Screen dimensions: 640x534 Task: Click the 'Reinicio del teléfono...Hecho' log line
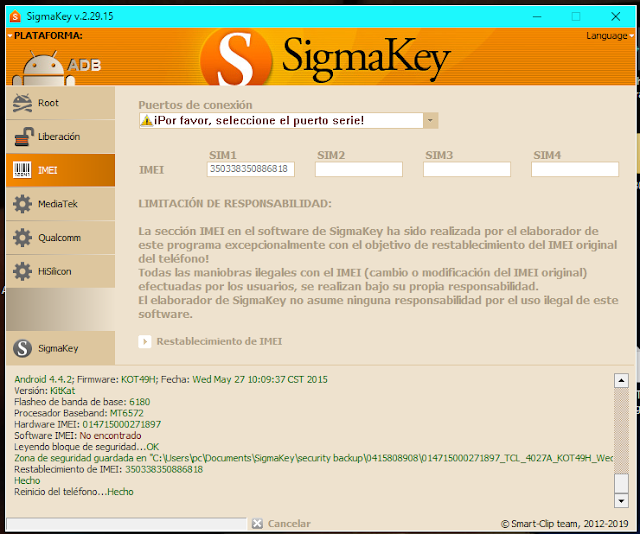coord(73,492)
